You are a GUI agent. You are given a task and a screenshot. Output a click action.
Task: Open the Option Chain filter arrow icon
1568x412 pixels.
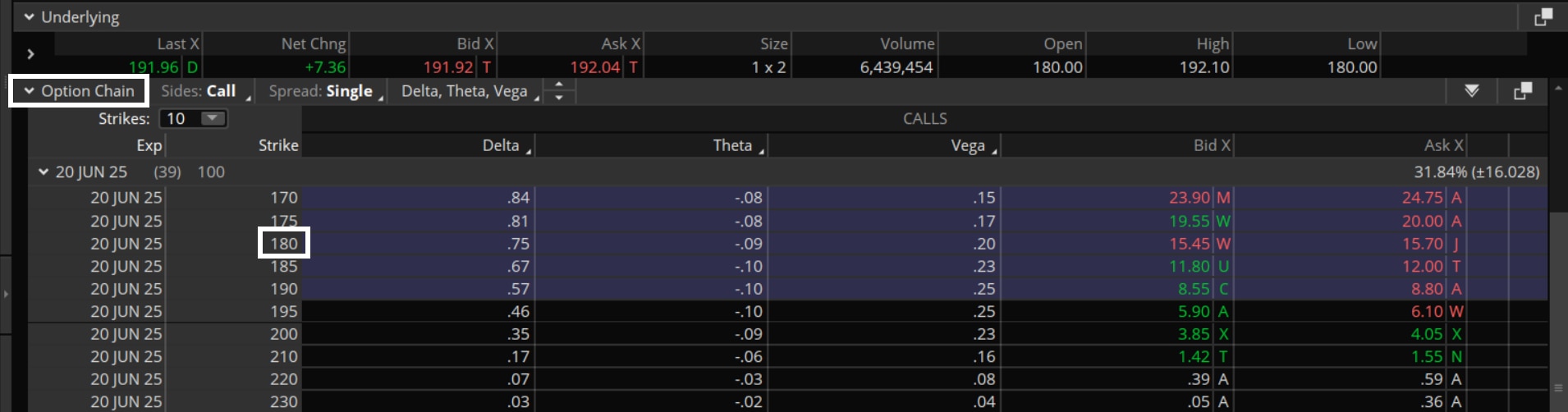pos(1472,91)
